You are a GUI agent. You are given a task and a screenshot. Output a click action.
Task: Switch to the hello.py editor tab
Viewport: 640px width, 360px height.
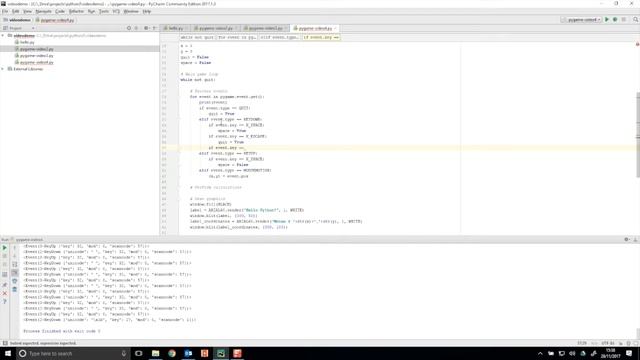pyautogui.click(x=176, y=28)
